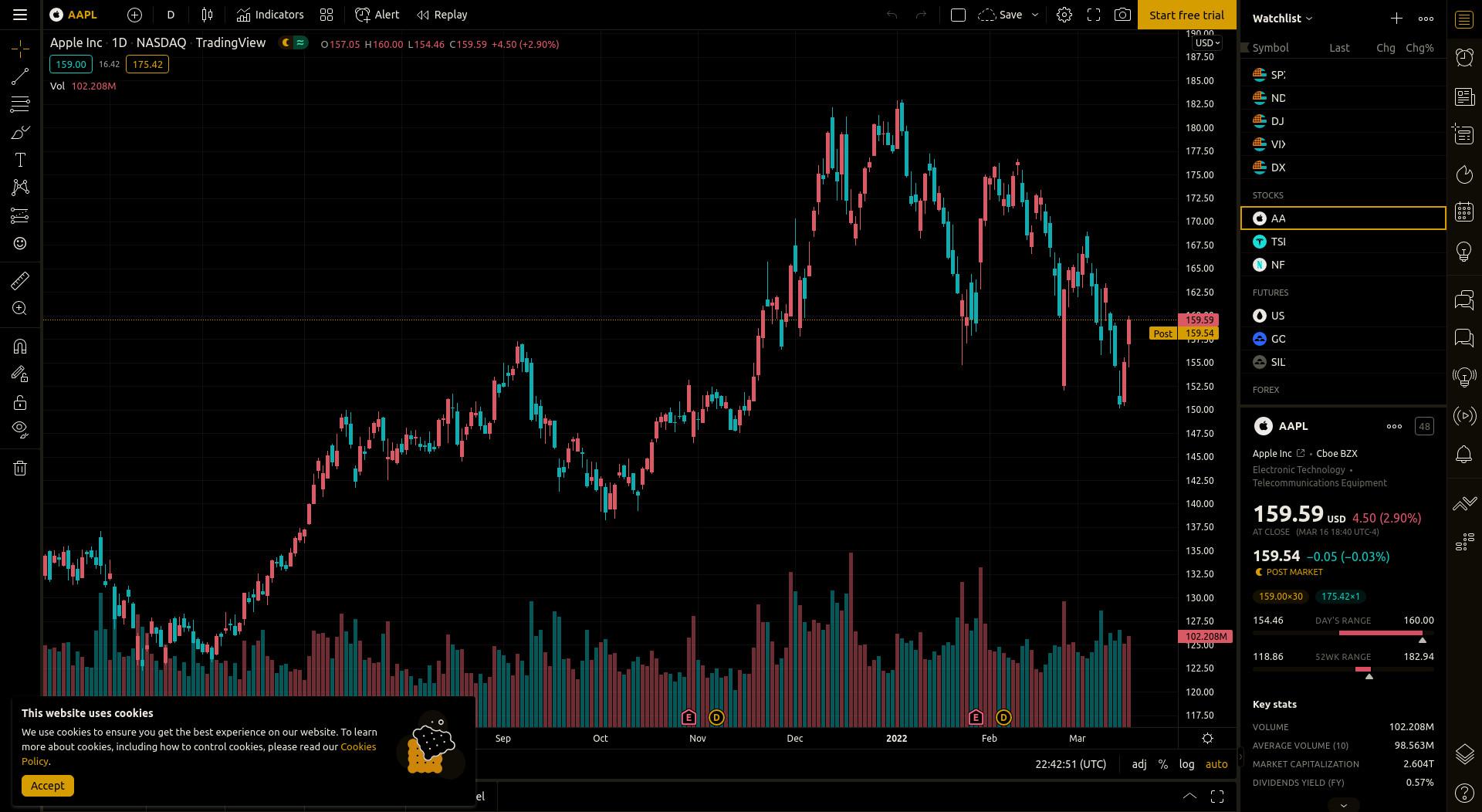Remove drawings using the trash icon

20,468
